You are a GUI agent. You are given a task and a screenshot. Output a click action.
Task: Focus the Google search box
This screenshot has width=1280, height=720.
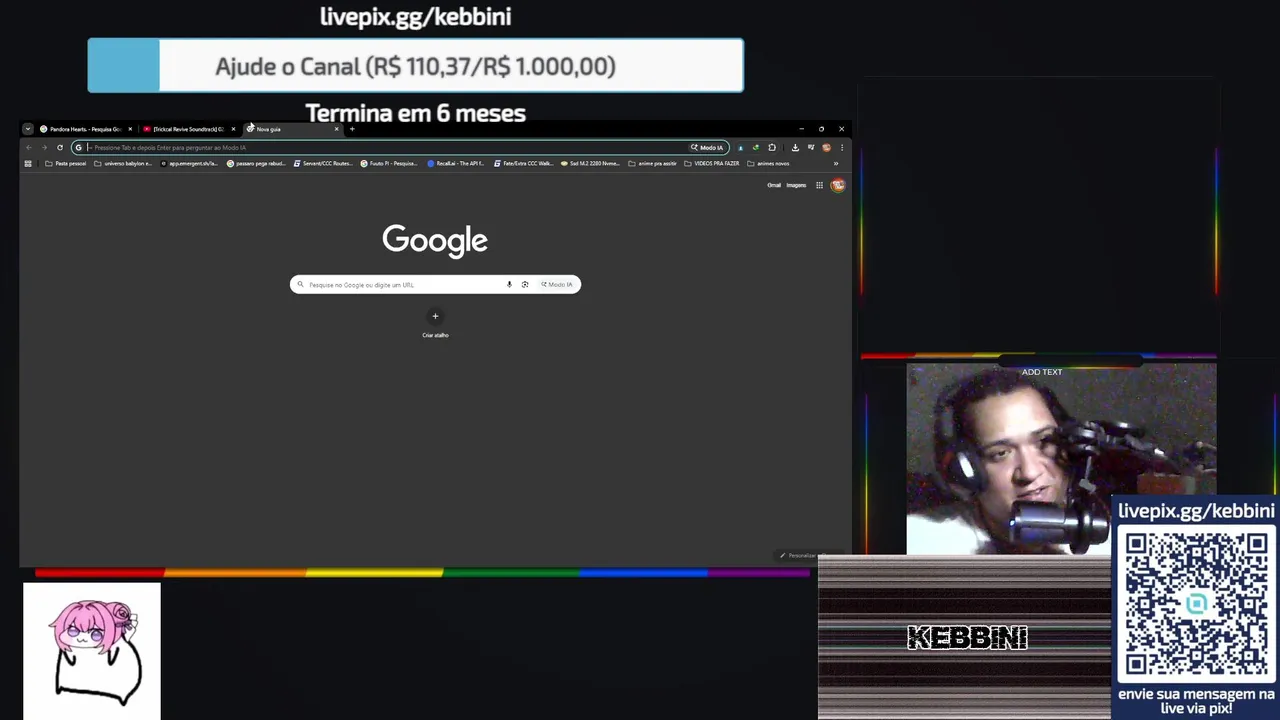[x=435, y=285]
